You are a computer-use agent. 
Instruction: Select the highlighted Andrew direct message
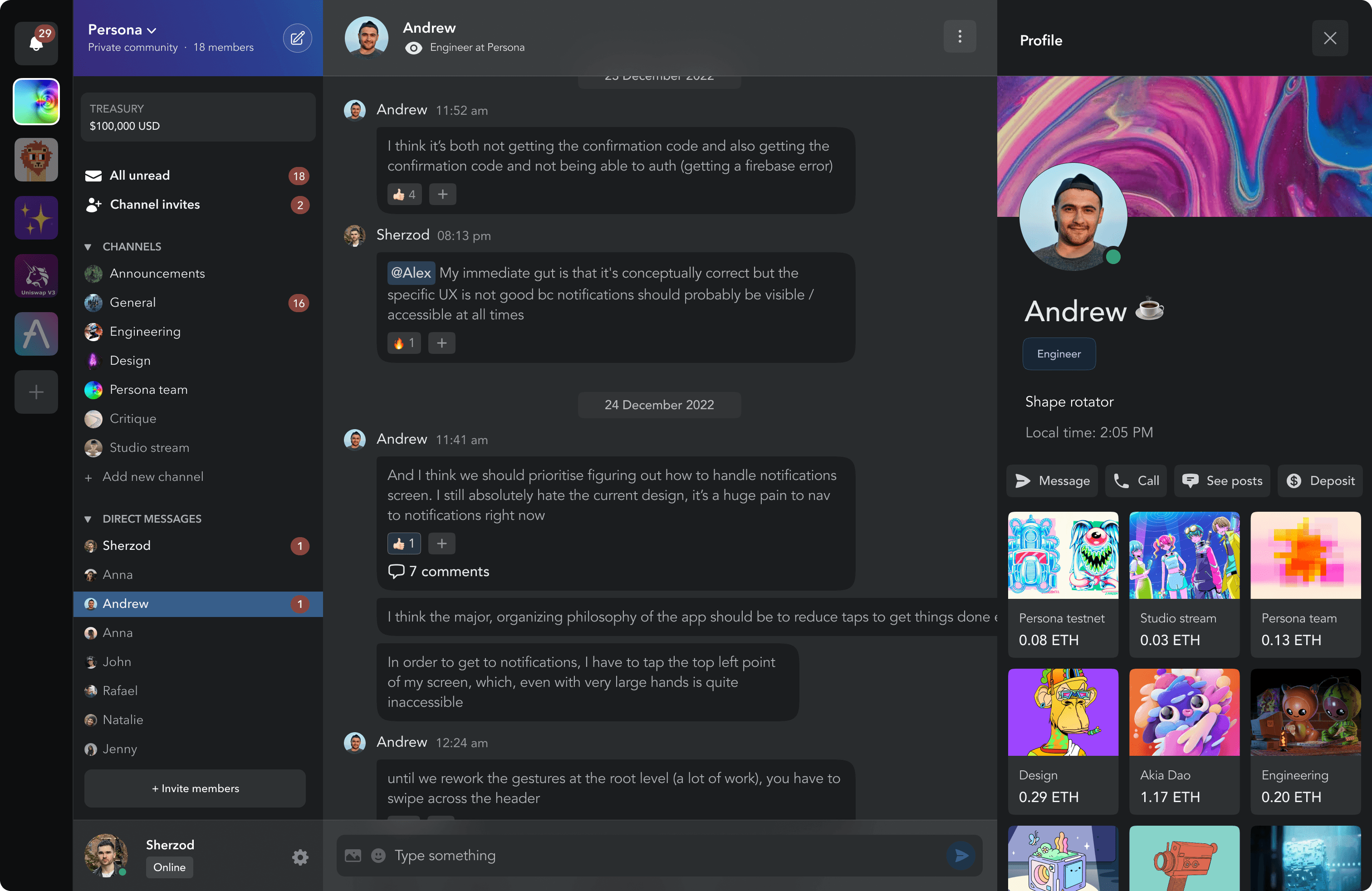(x=198, y=604)
